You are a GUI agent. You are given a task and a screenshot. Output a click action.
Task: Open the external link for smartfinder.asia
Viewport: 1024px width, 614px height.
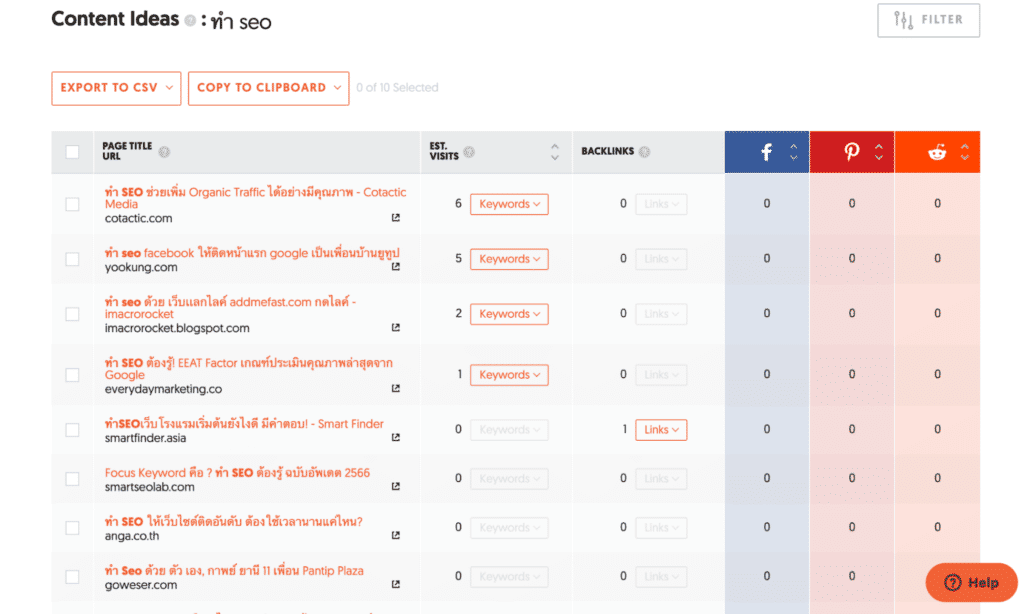click(x=398, y=437)
